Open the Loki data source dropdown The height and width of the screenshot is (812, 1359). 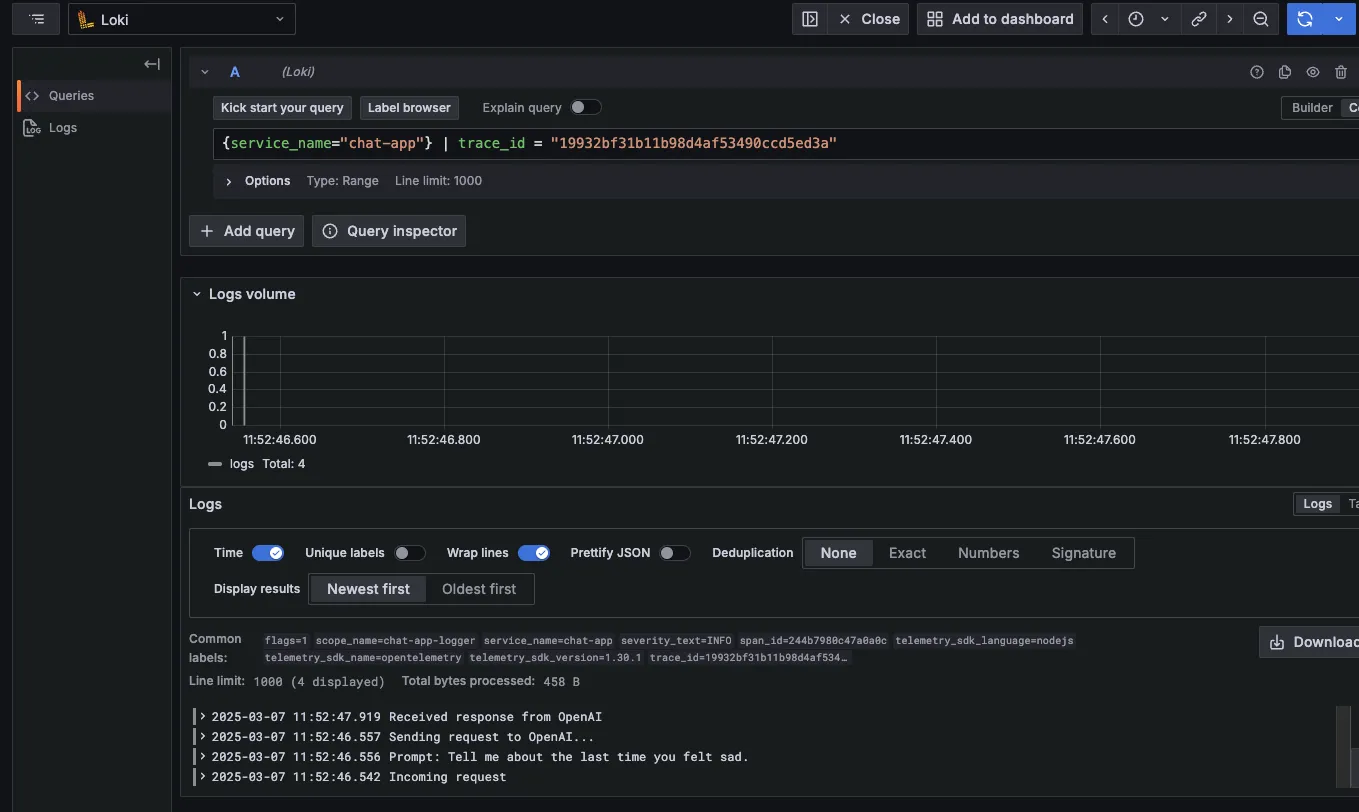click(180, 18)
